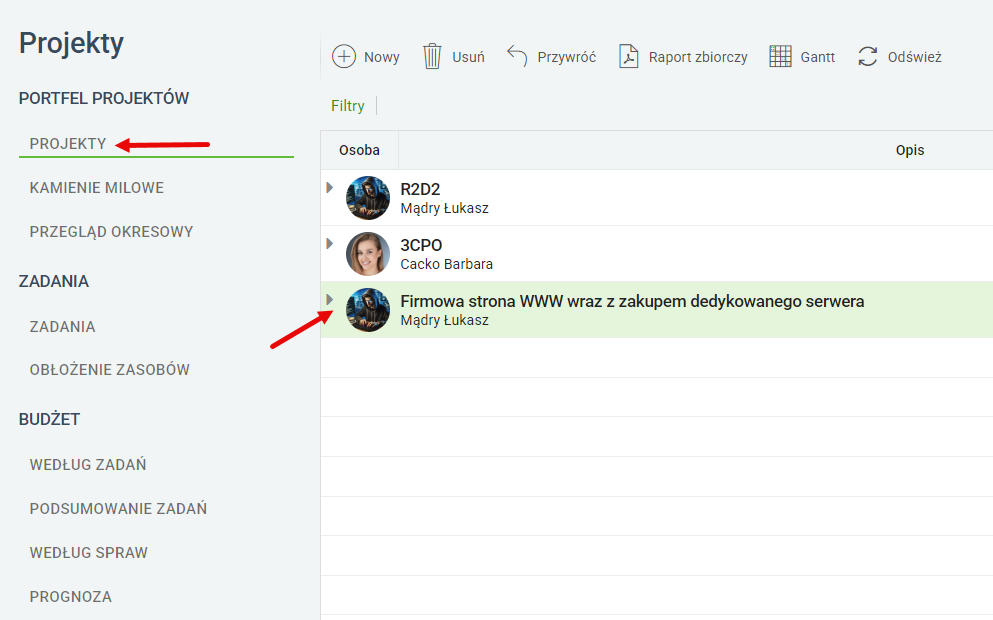
Task: Expand the Firmowa strona WWW project row
Action: click(x=329, y=300)
